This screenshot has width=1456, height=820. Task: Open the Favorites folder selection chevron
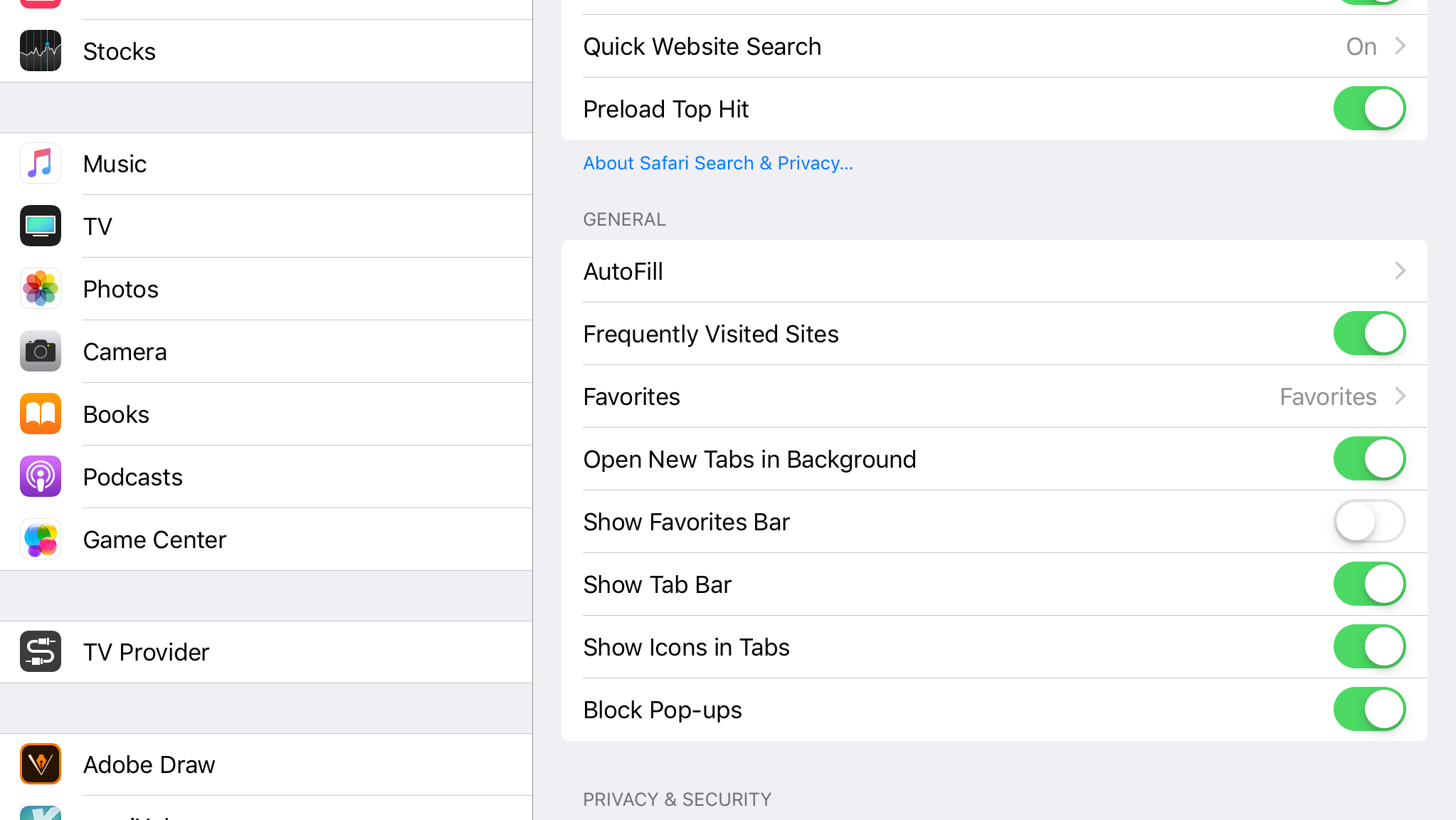[x=1400, y=396]
